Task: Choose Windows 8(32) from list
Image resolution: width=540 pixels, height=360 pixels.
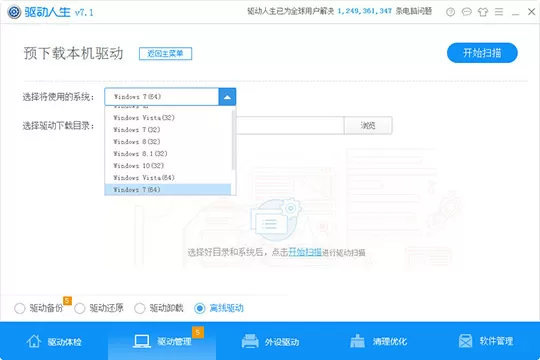Action: click(x=168, y=142)
